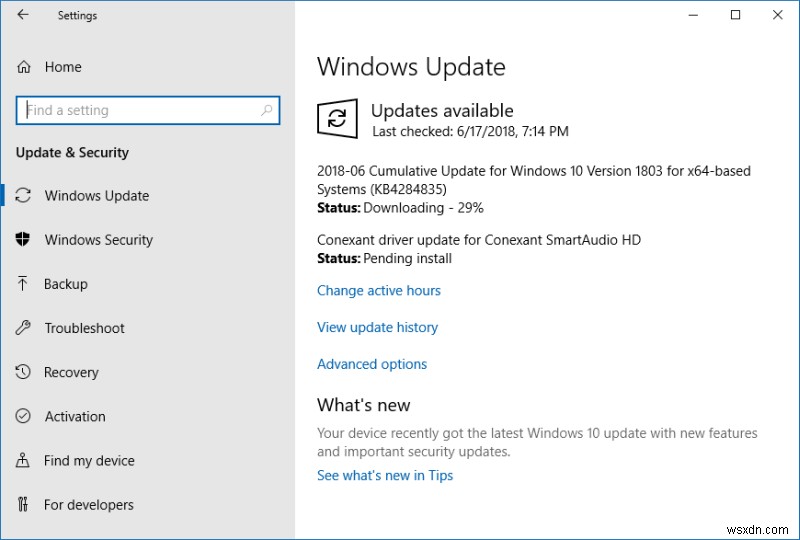Click the Windows Update page heading
The image size is (800, 540).
[x=411, y=67]
